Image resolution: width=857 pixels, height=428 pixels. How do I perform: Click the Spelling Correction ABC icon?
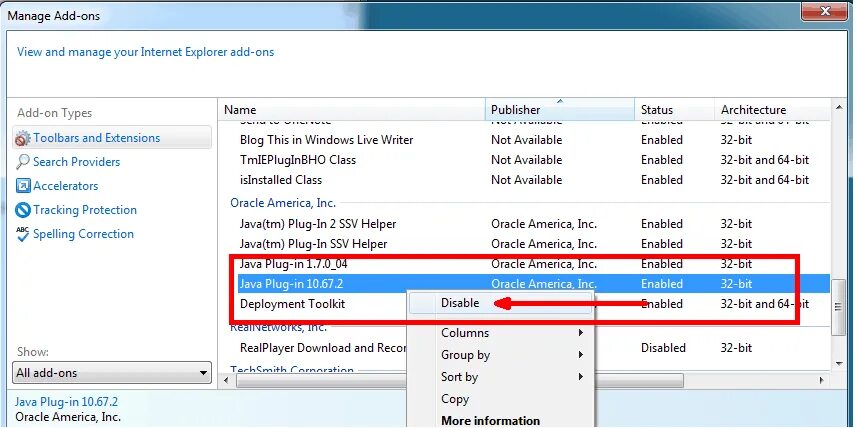tap(22, 234)
